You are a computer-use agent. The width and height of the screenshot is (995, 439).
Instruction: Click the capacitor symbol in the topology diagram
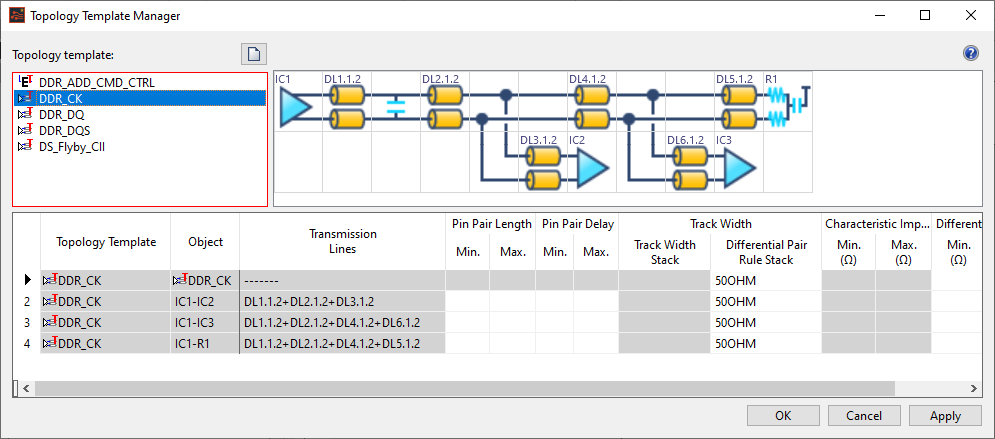396,108
